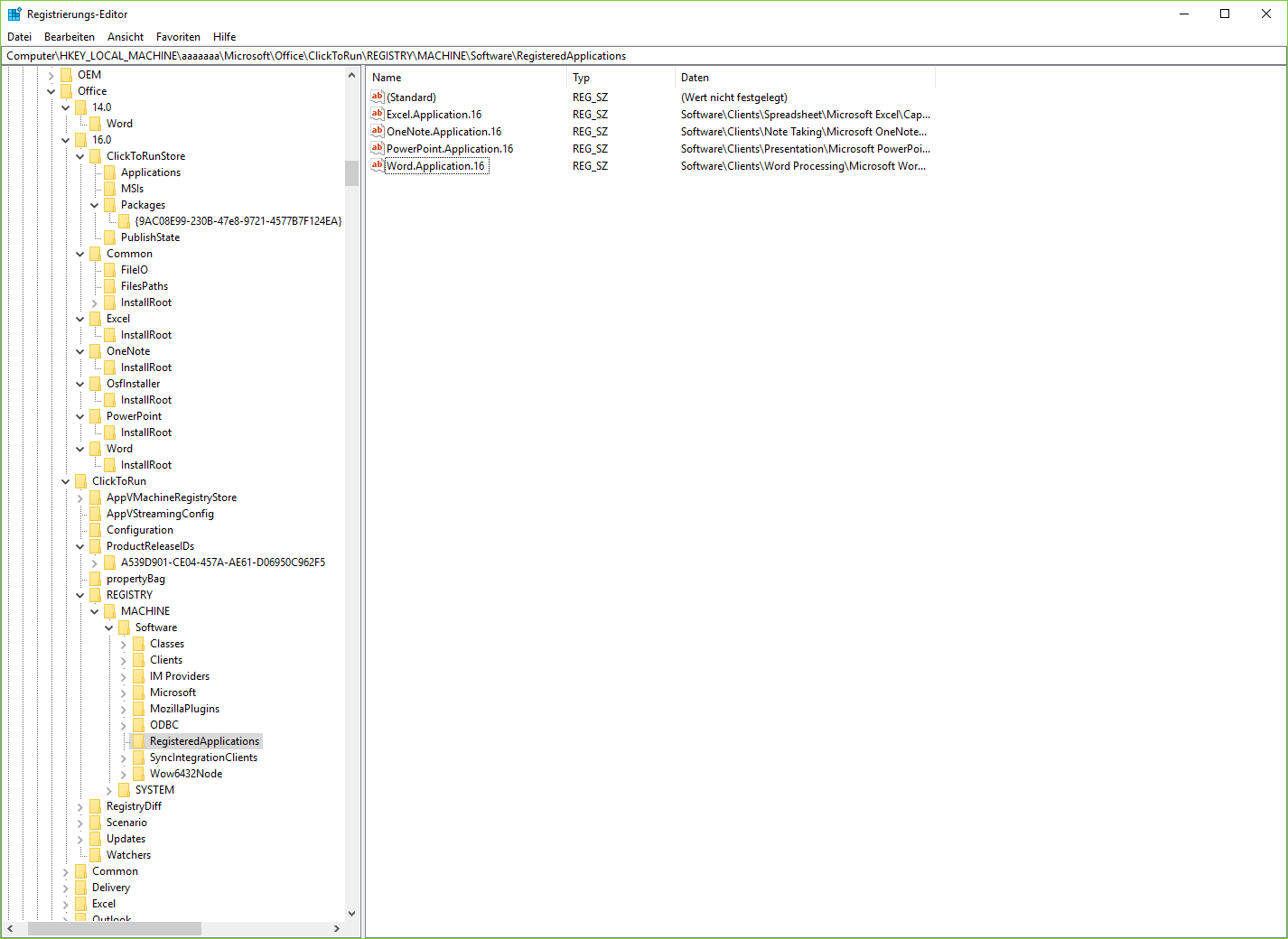Sort values by the Name column header
Screen dimensions: 1288x939
tap(466, 78)
